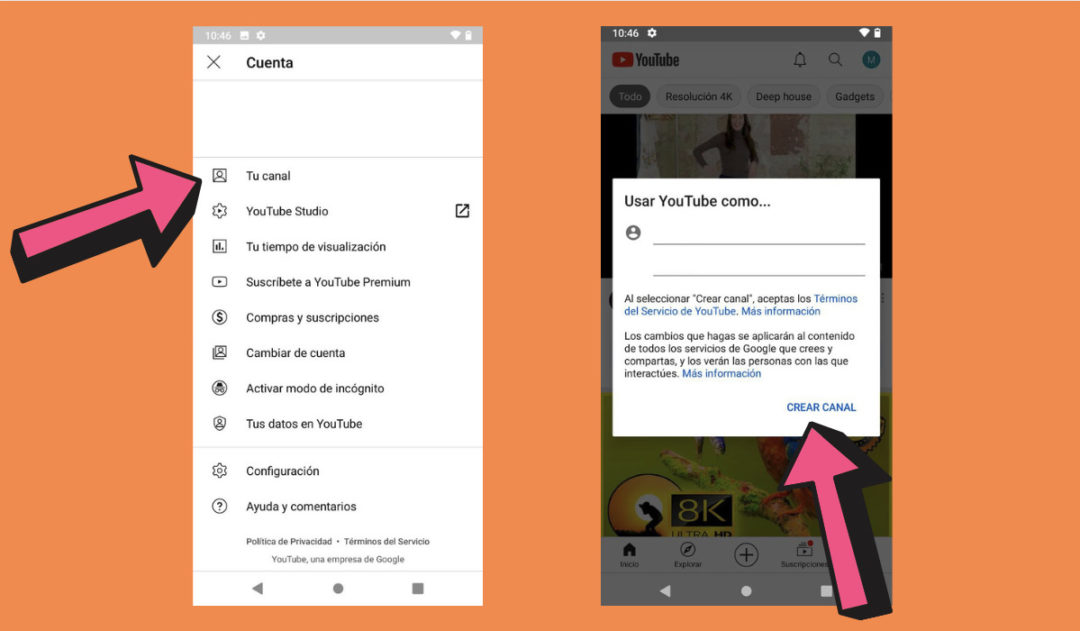Activate the incognito mode icon

coord(220,388)
